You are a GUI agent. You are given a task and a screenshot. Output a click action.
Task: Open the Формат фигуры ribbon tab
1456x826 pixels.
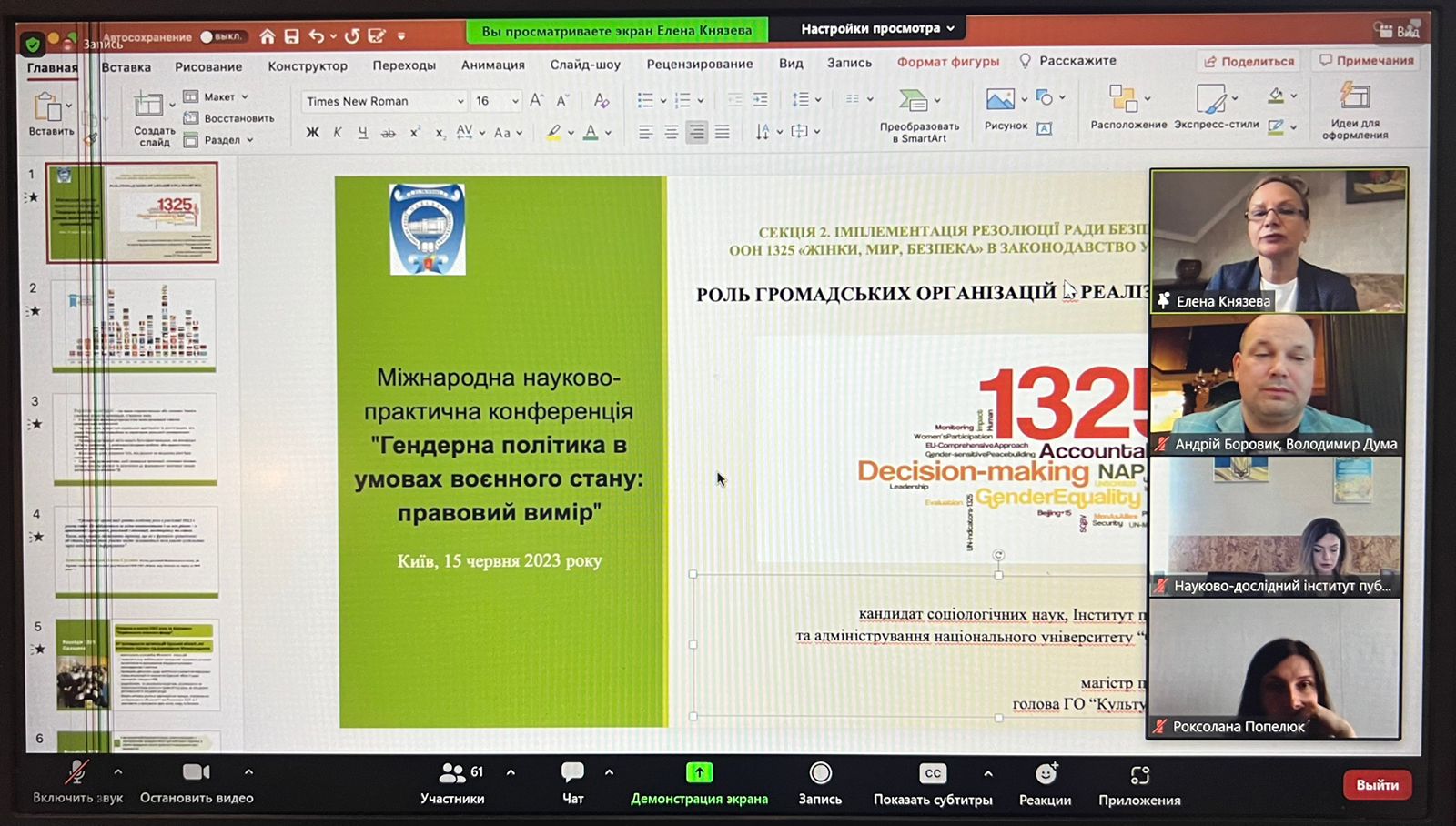[948, 62]
